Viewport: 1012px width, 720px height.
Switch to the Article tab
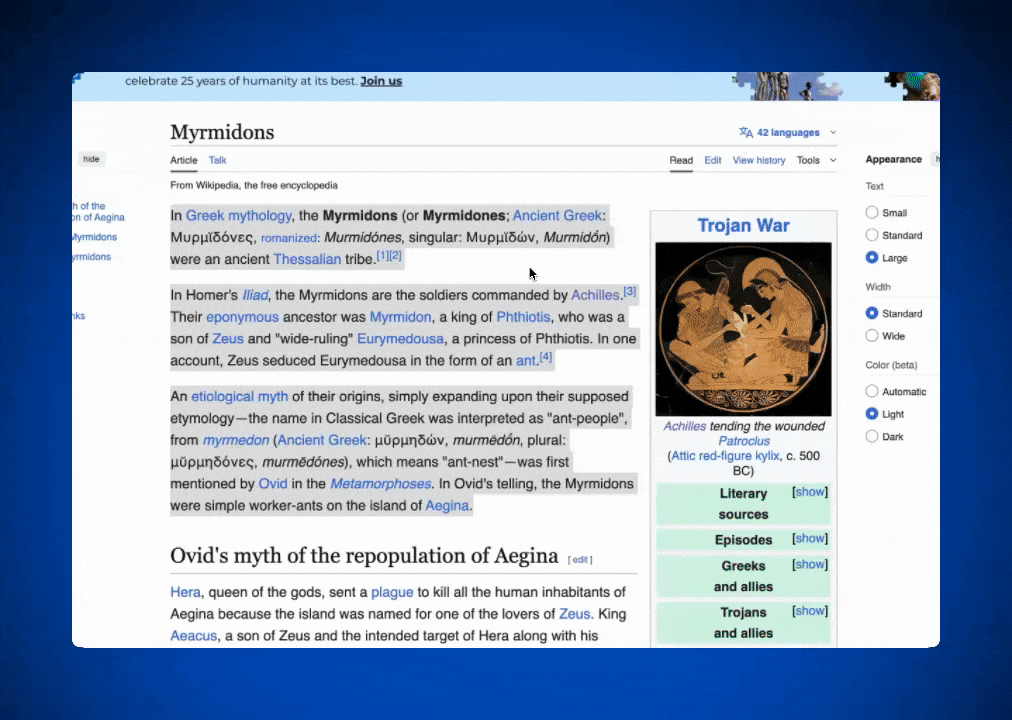coord(184,160)
